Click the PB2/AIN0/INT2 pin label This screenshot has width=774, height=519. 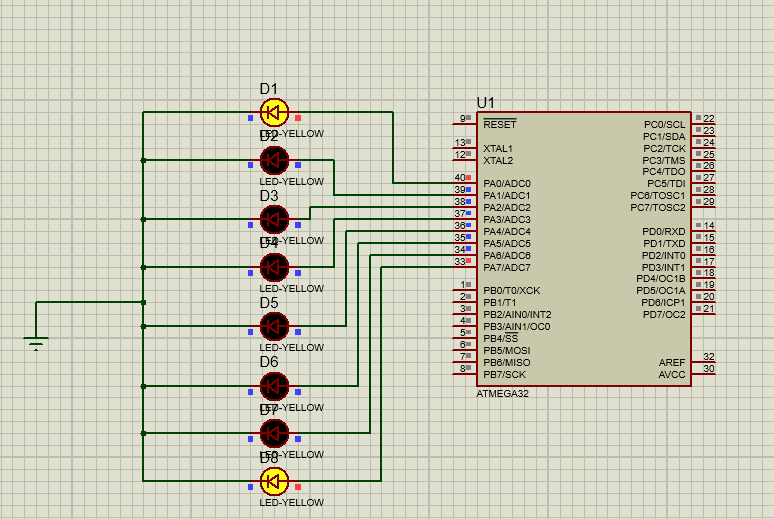tap(517, 315)
